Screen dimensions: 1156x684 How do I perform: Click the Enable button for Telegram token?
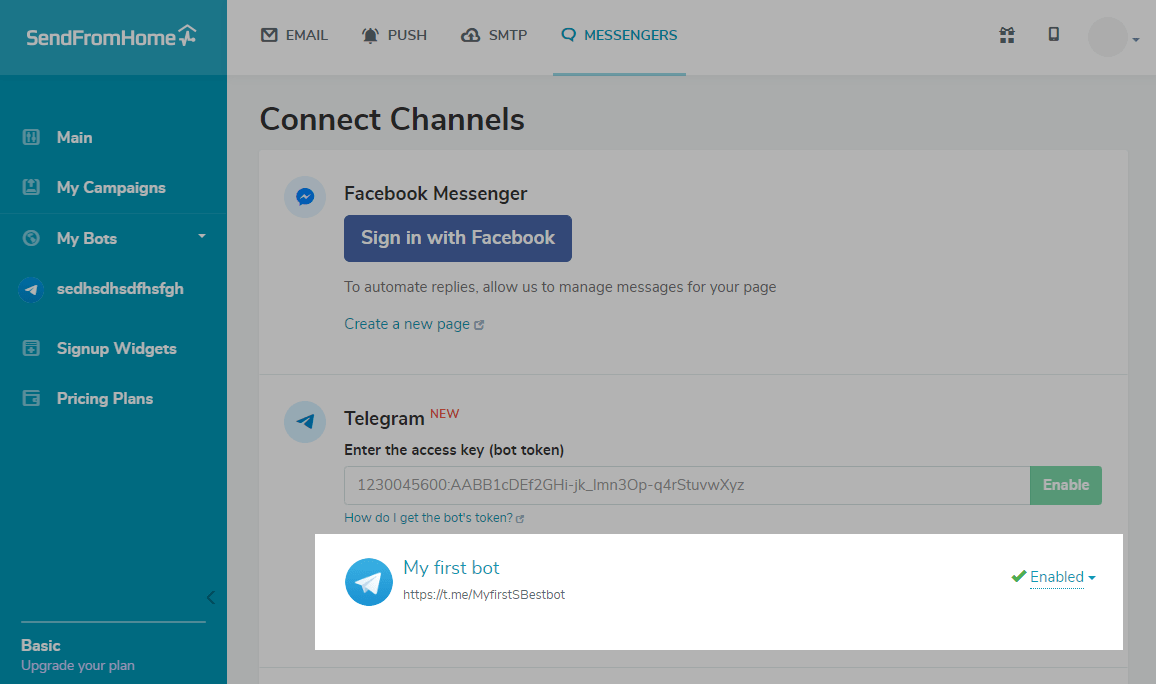click(1066, 485)
